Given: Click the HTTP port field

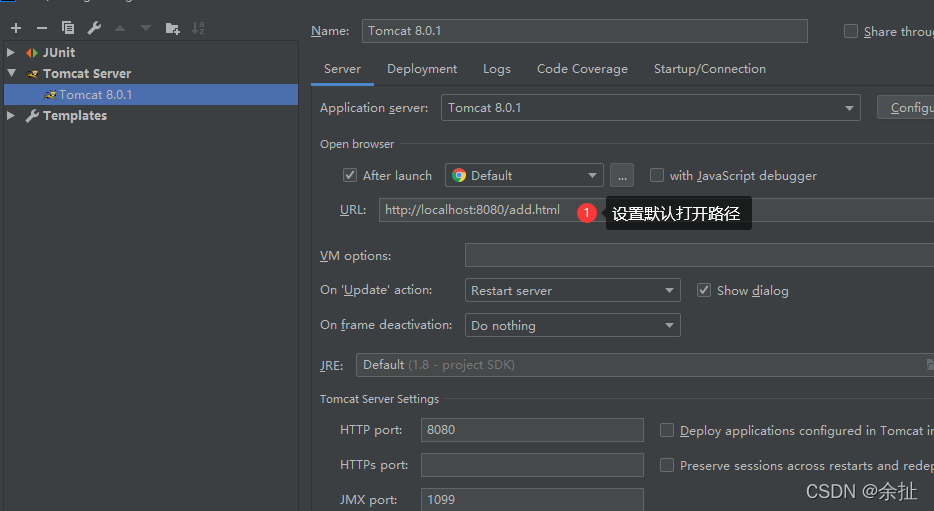Looking at the screenshot, I should coord(532,430).
